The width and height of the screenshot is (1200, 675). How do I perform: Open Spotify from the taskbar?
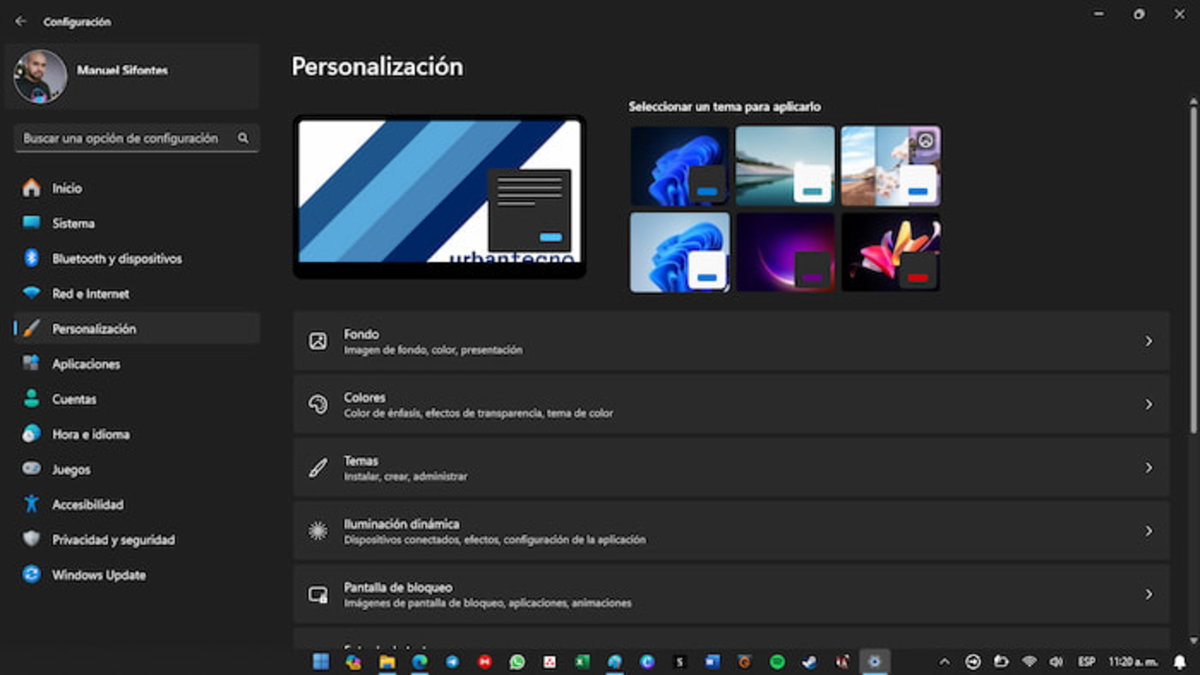click(x=777, y=662)
